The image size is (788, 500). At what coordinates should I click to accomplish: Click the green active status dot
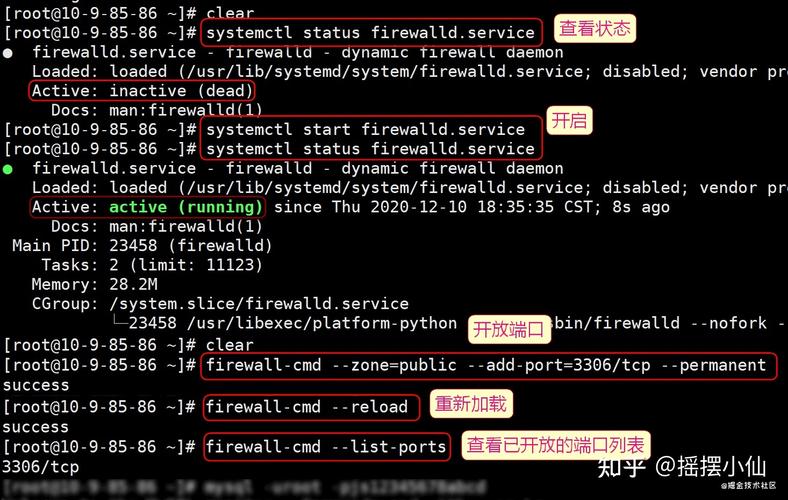pyautogui.click(x=8, y=169)
